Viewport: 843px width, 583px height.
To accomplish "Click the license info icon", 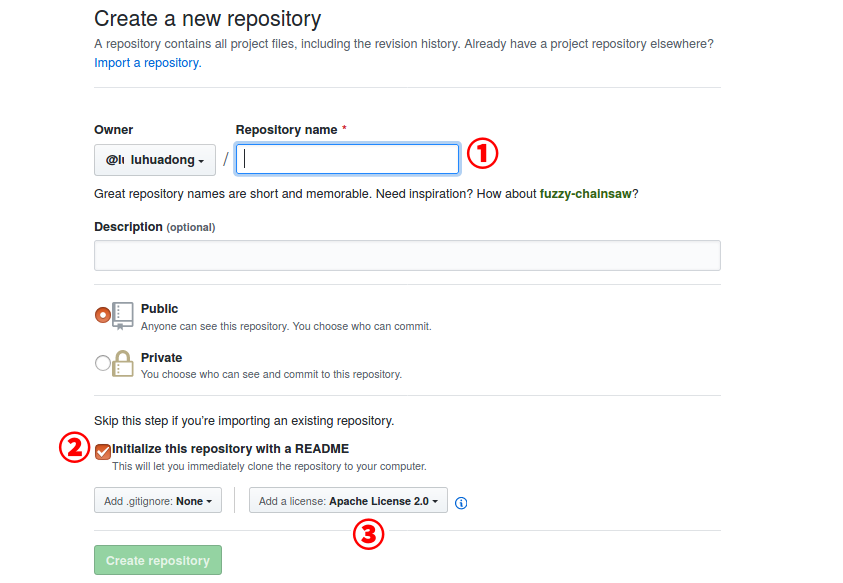I will coord(461,503).
